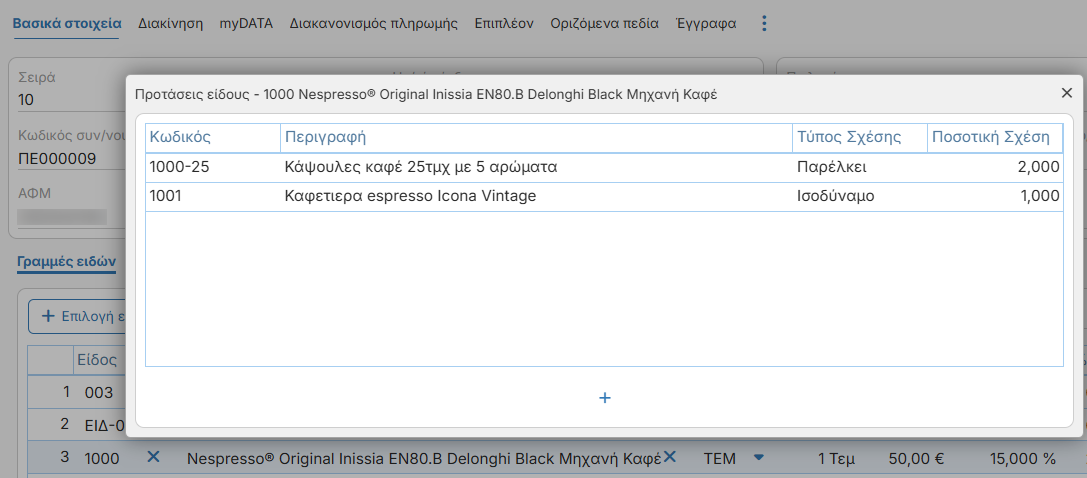Click the Επιλογή ε... add items button
Screen dimensions: 1087x478
coord(78,317)
